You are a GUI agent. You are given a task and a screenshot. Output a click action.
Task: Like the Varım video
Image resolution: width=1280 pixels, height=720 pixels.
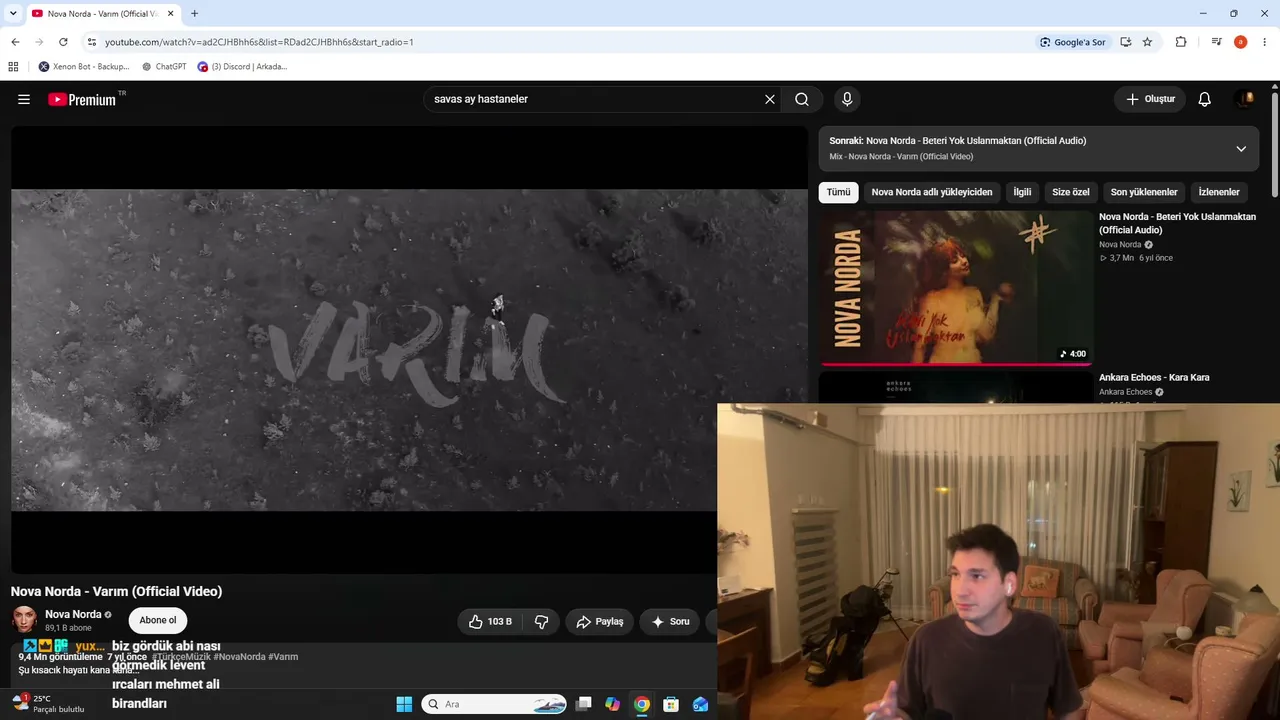tap(490, 621)
